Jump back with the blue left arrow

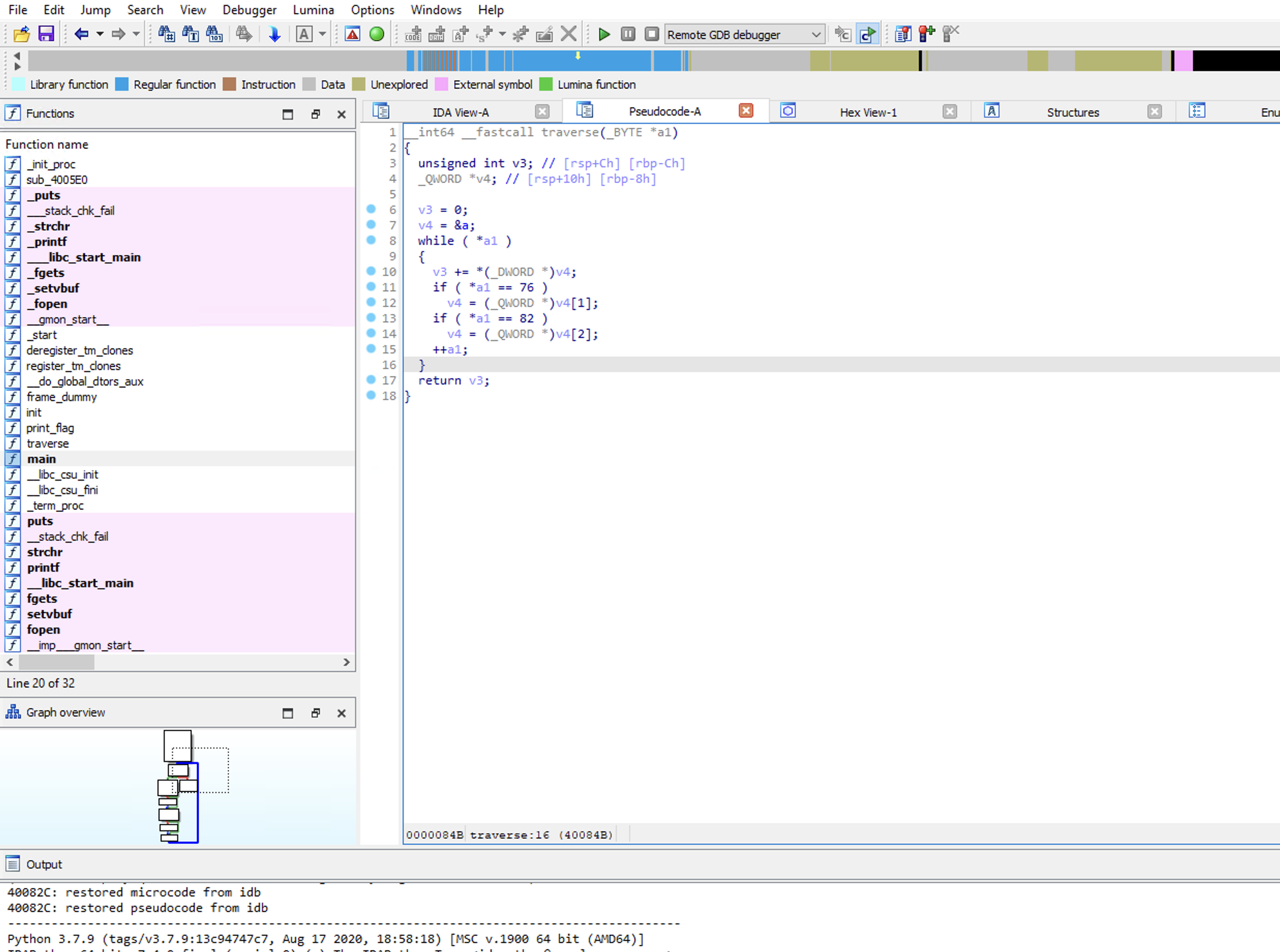(81, 34)
